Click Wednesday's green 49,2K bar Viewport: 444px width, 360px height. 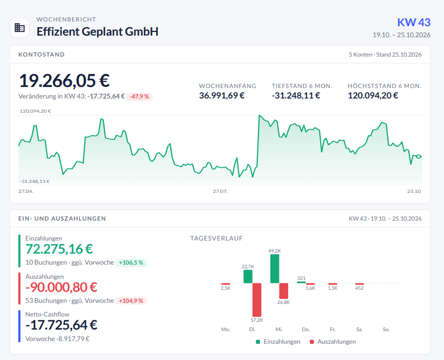click(x=275, y=269)
